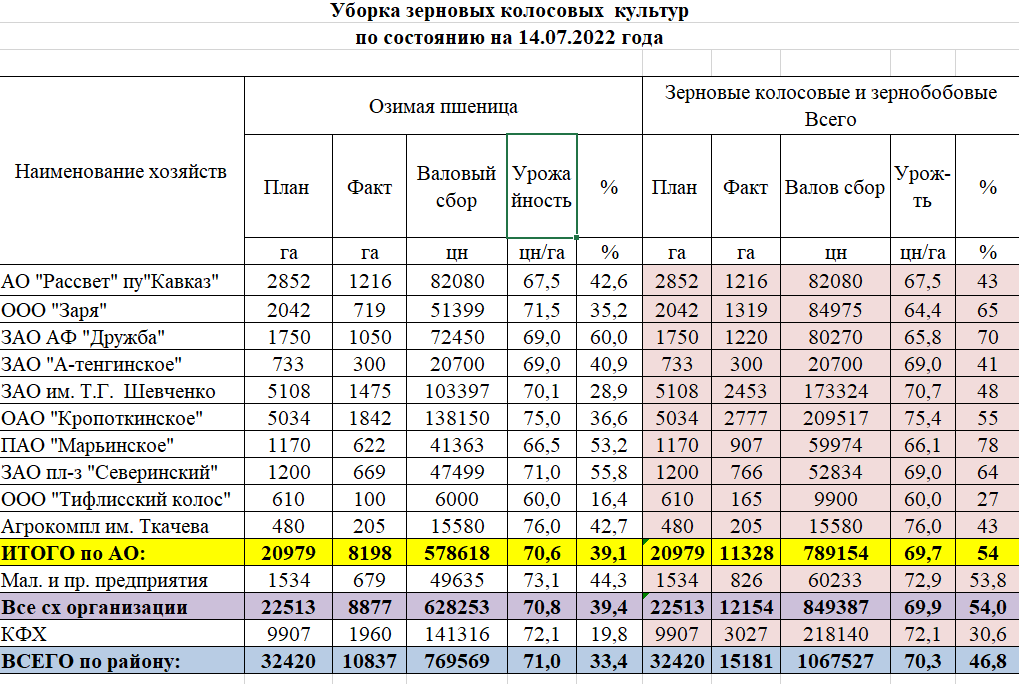1019x684 pixels.
Task: Select the "Озимая пшеница" header cell
Action: [443, 106]
